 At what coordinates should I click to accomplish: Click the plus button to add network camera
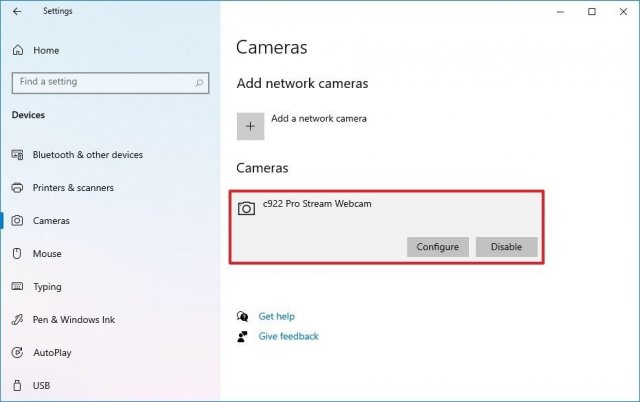[x=250, y=127]
